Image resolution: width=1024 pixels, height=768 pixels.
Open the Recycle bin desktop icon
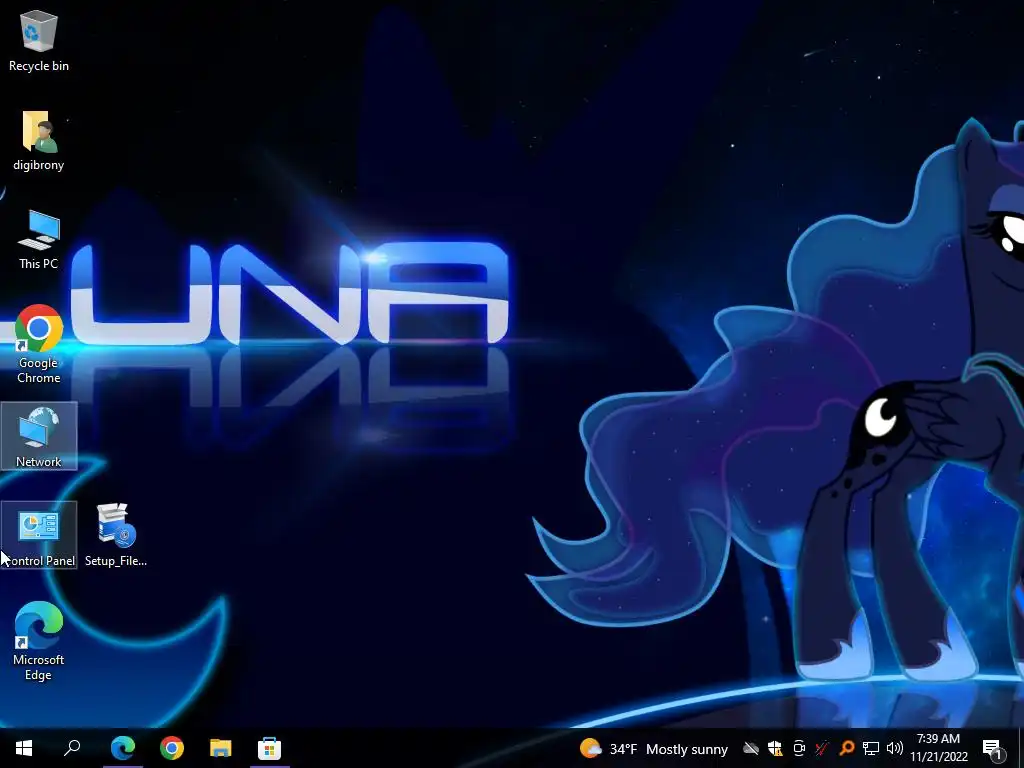point(39,40)
